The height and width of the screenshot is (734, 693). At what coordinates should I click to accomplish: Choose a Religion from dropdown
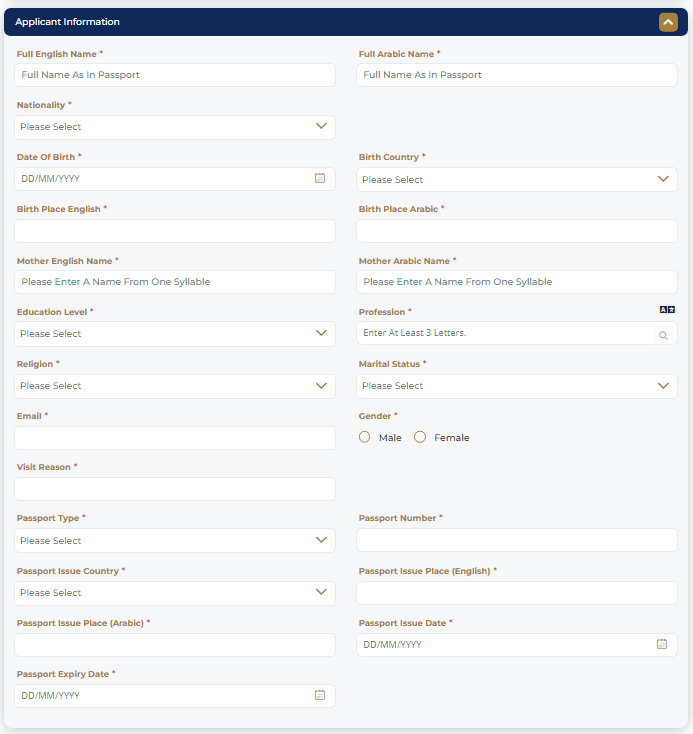[x=175, y=386]
